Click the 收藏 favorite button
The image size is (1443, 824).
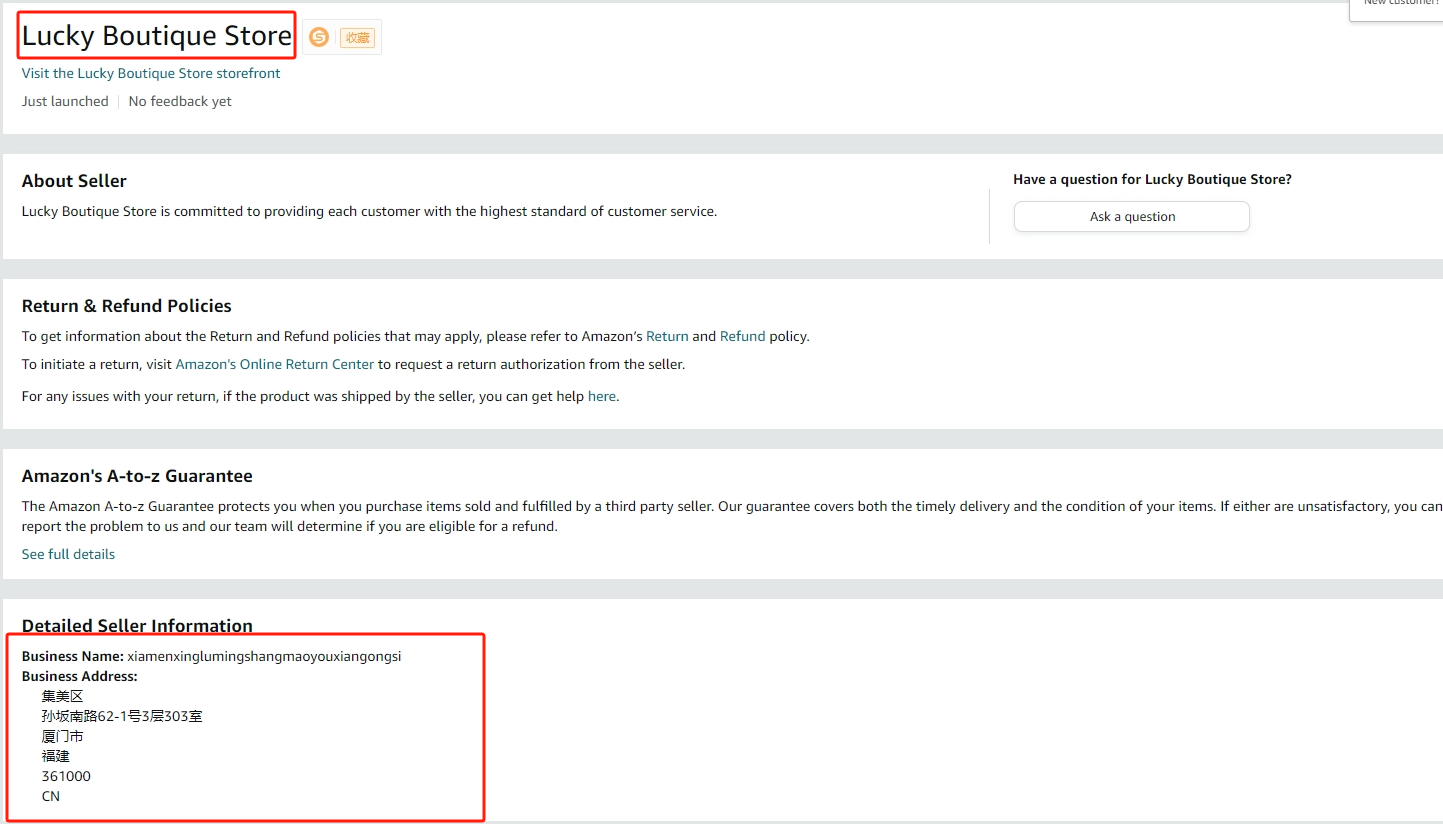[x=357, y=38]
